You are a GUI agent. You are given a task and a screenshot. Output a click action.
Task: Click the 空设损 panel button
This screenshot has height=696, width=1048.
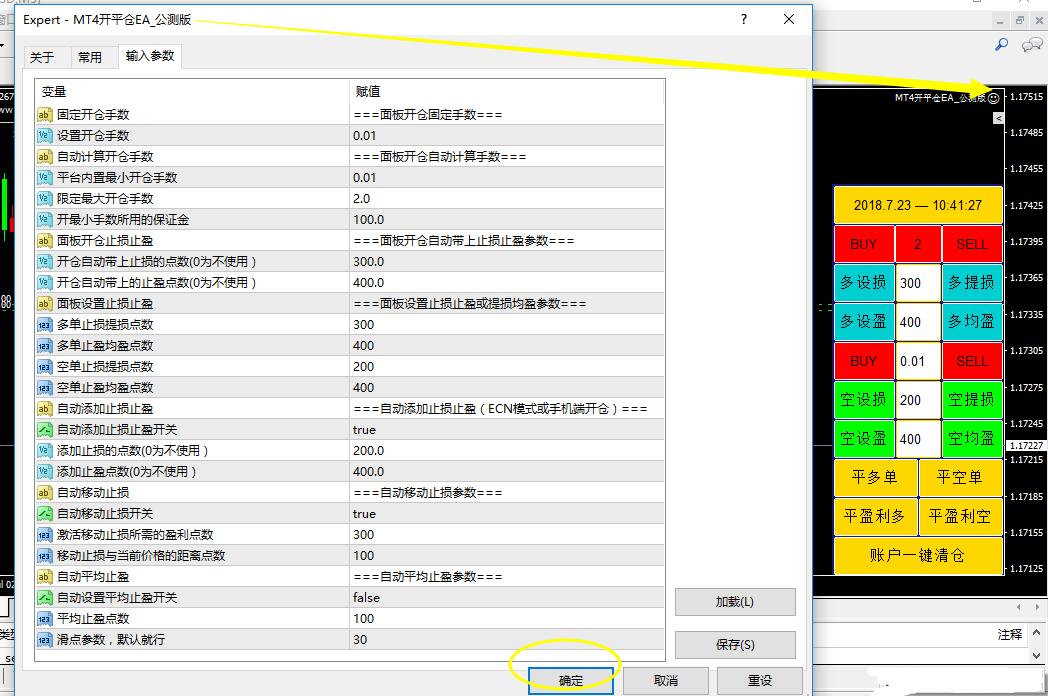(864, 400)
